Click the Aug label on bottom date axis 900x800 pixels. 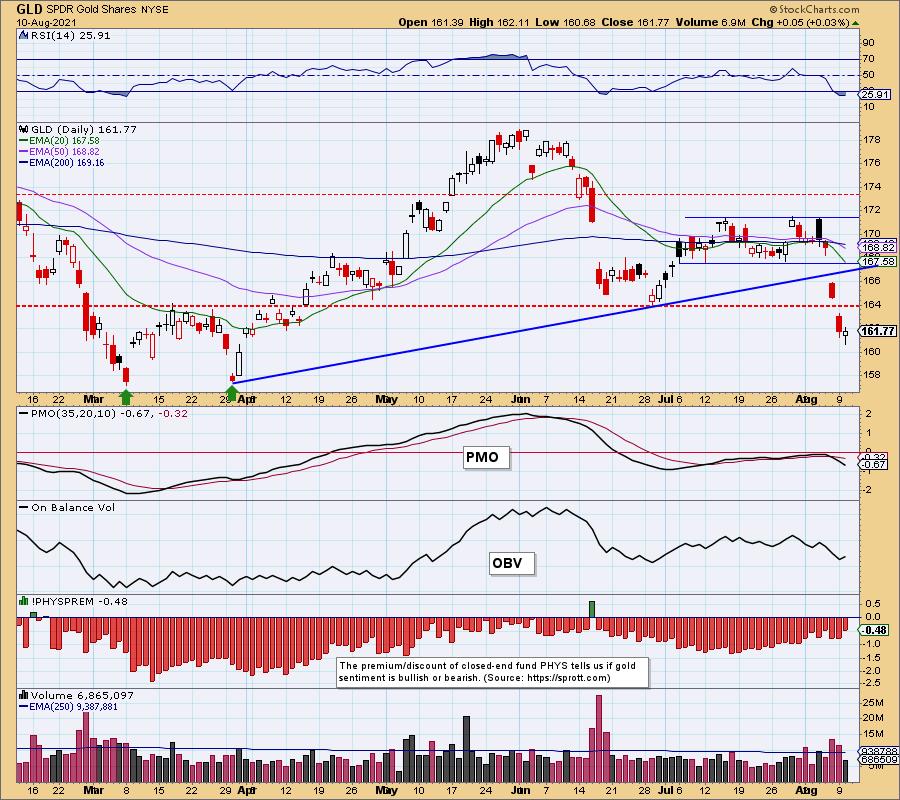[806, 790]
